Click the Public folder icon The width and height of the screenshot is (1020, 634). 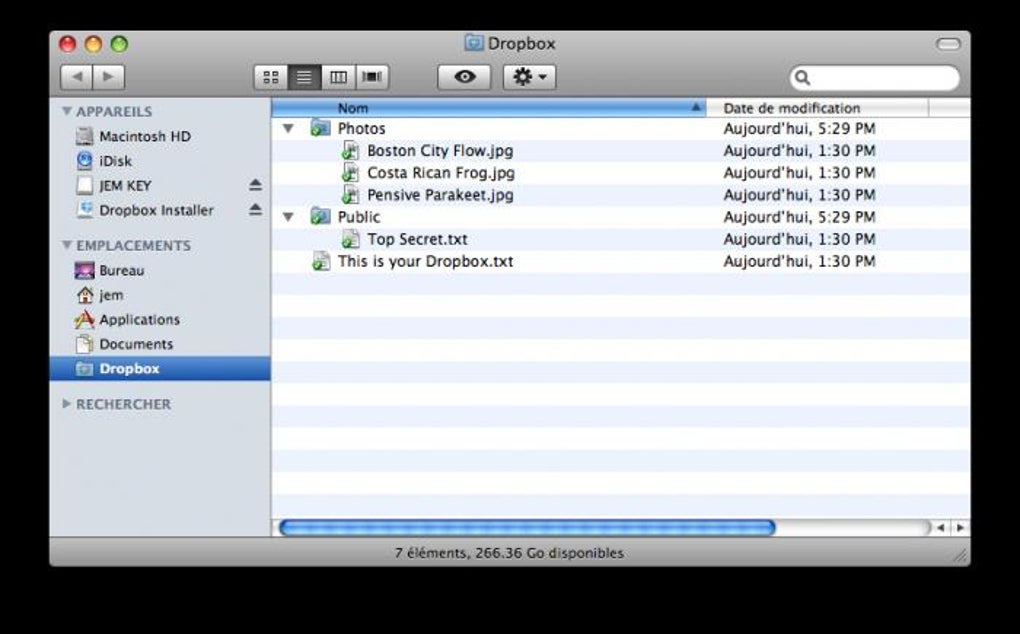tap(320, 217)
